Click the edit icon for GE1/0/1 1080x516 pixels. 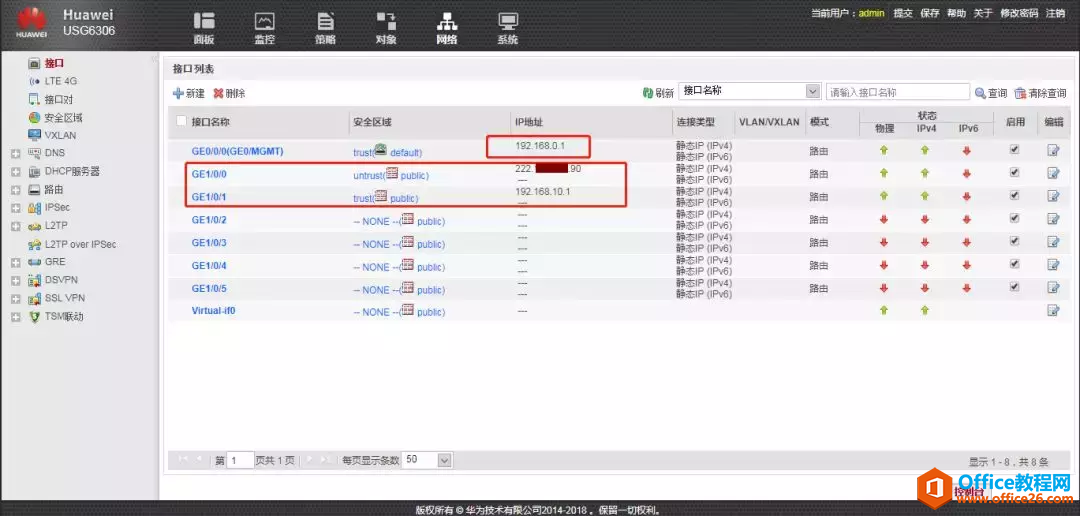tap(1053, 196)
